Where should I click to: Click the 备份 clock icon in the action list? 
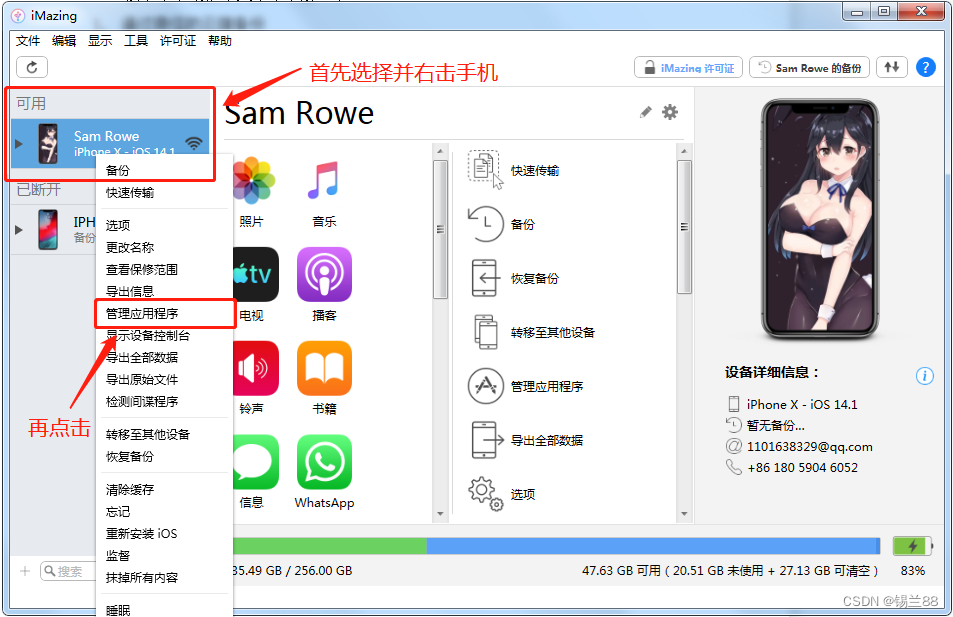tap(485, 224)
